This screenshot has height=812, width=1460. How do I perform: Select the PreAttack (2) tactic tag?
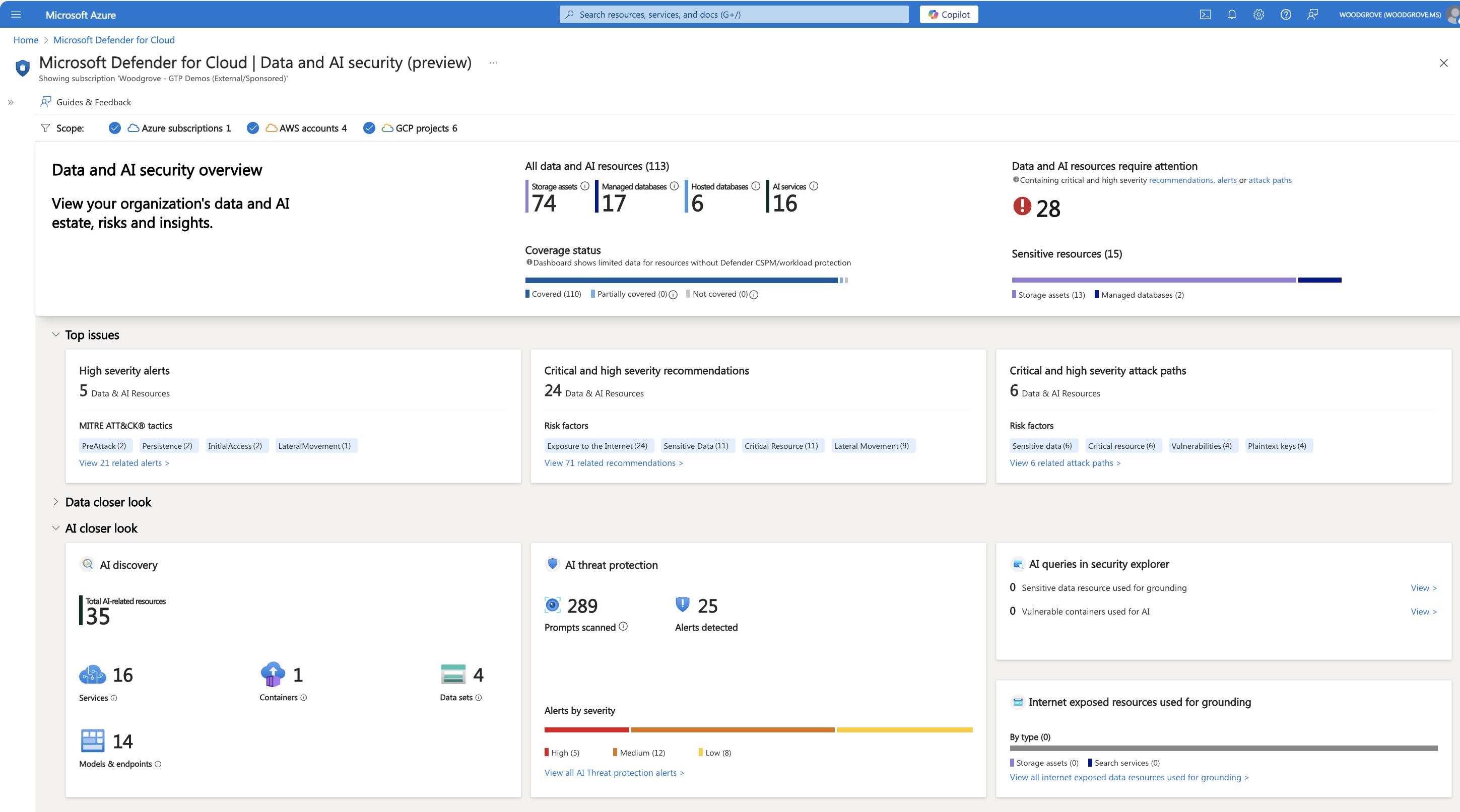click(106, 446)
